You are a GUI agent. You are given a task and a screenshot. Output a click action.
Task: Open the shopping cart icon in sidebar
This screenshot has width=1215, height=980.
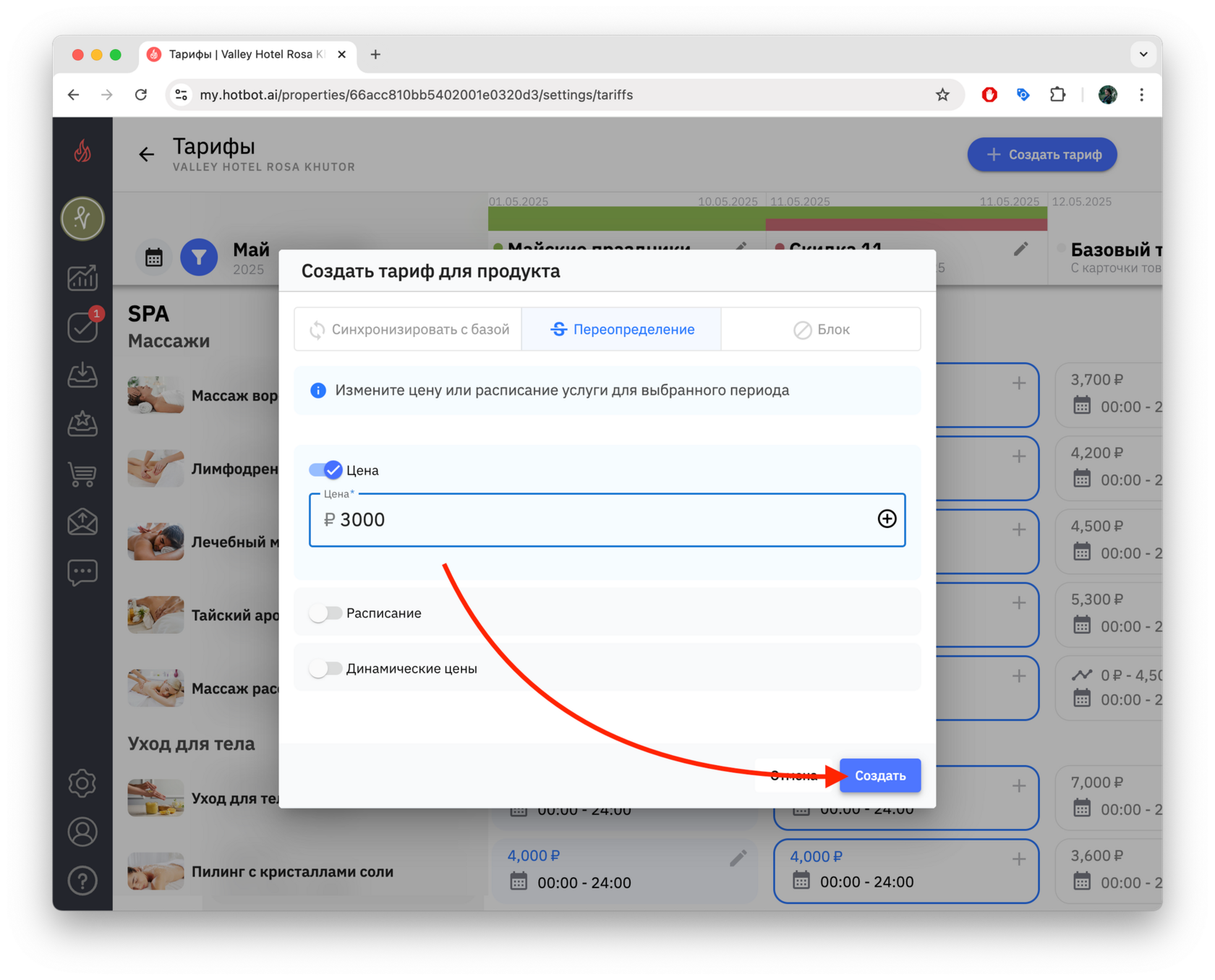pos(82,473)
